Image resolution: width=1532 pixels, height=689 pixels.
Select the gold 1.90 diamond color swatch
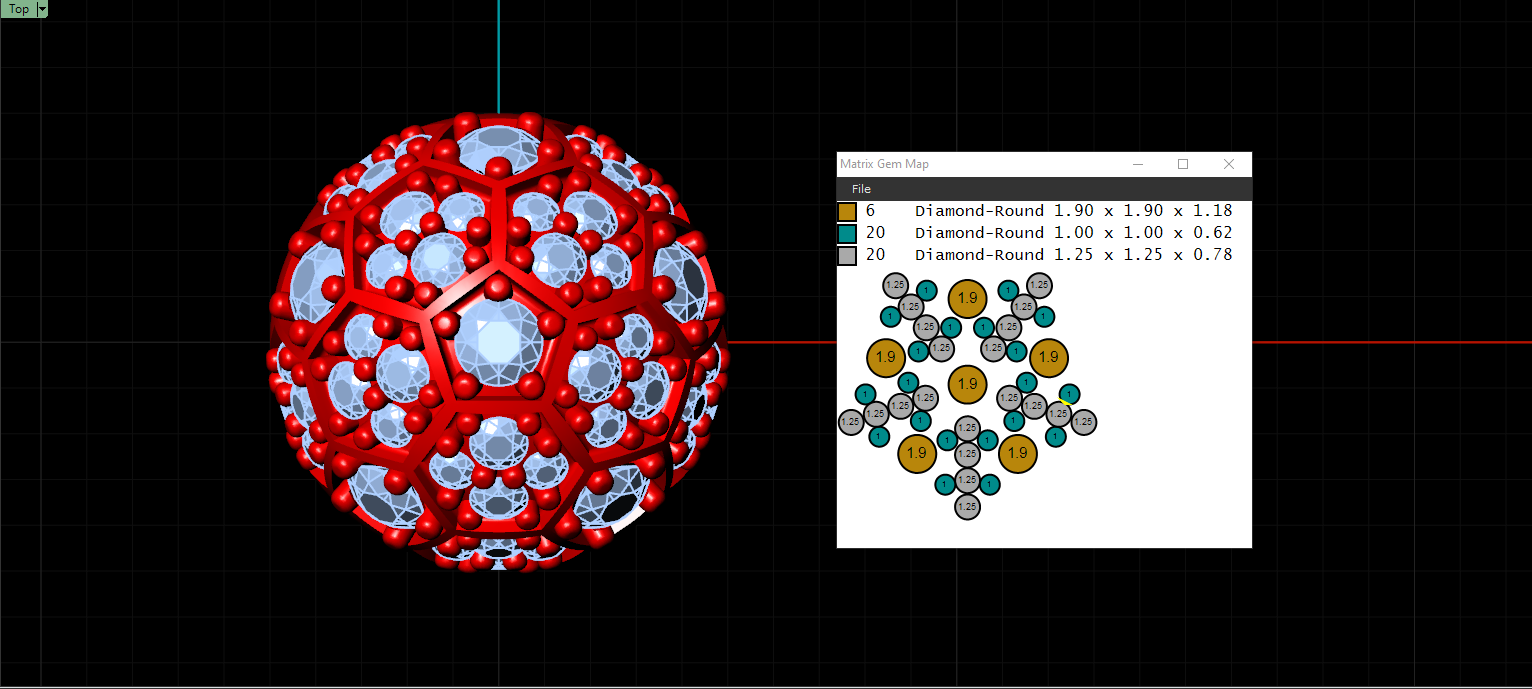tap(847, 212)
